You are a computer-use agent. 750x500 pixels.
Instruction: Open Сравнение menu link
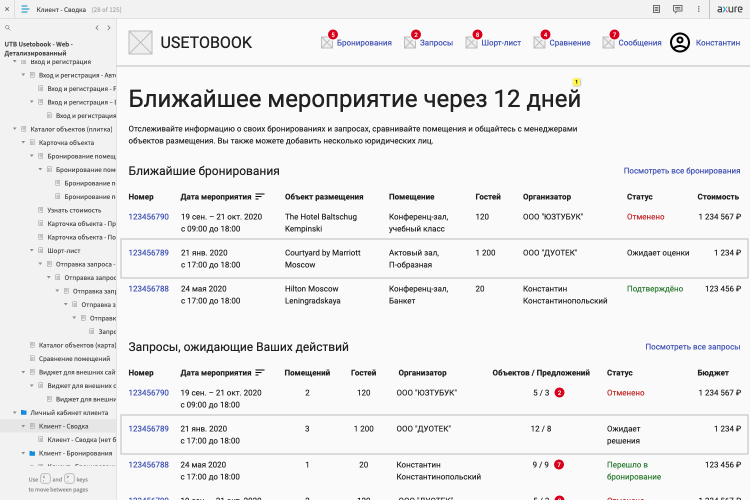click(x=570, y=43)
